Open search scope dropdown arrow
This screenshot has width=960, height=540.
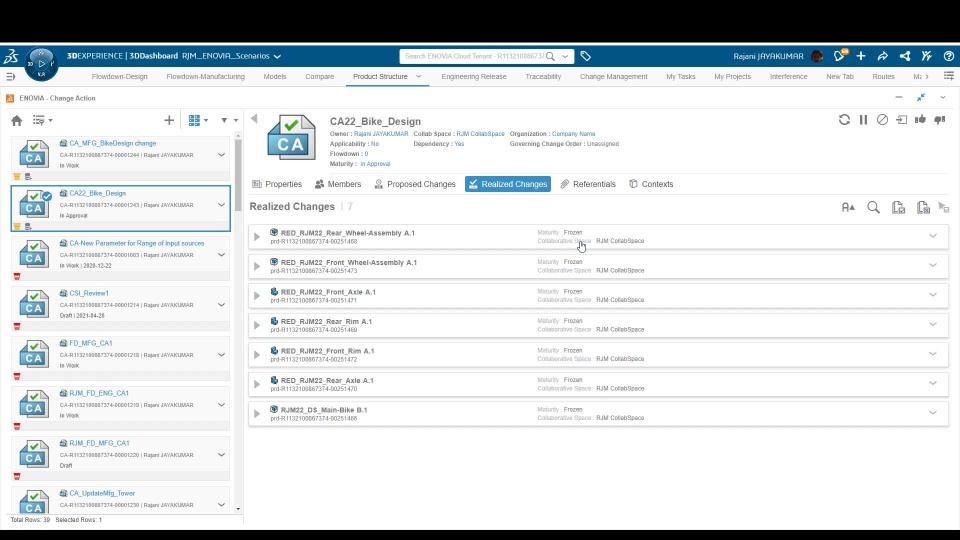pos(565,56)
